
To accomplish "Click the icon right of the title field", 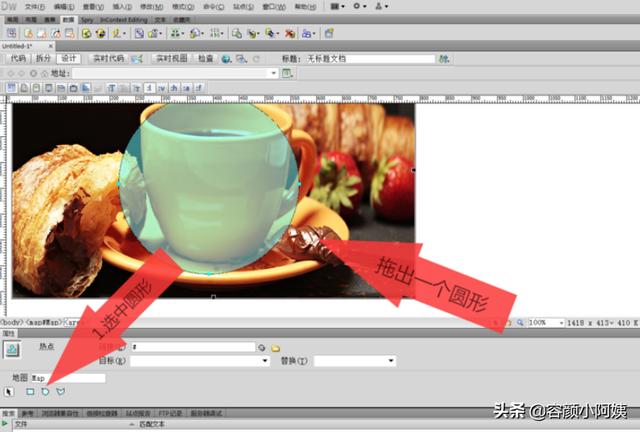I will pyautogui.click(x=444, y=59).
